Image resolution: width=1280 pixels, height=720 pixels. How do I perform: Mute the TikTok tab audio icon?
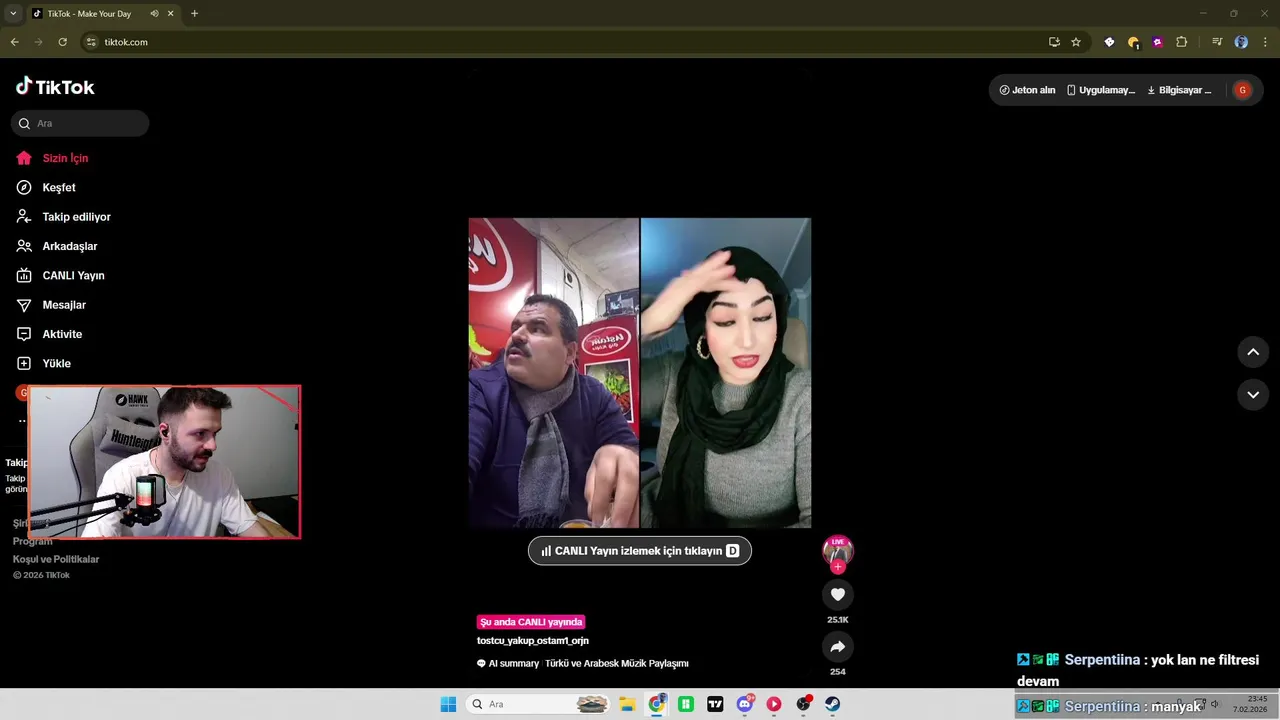[x=154, y=14]
